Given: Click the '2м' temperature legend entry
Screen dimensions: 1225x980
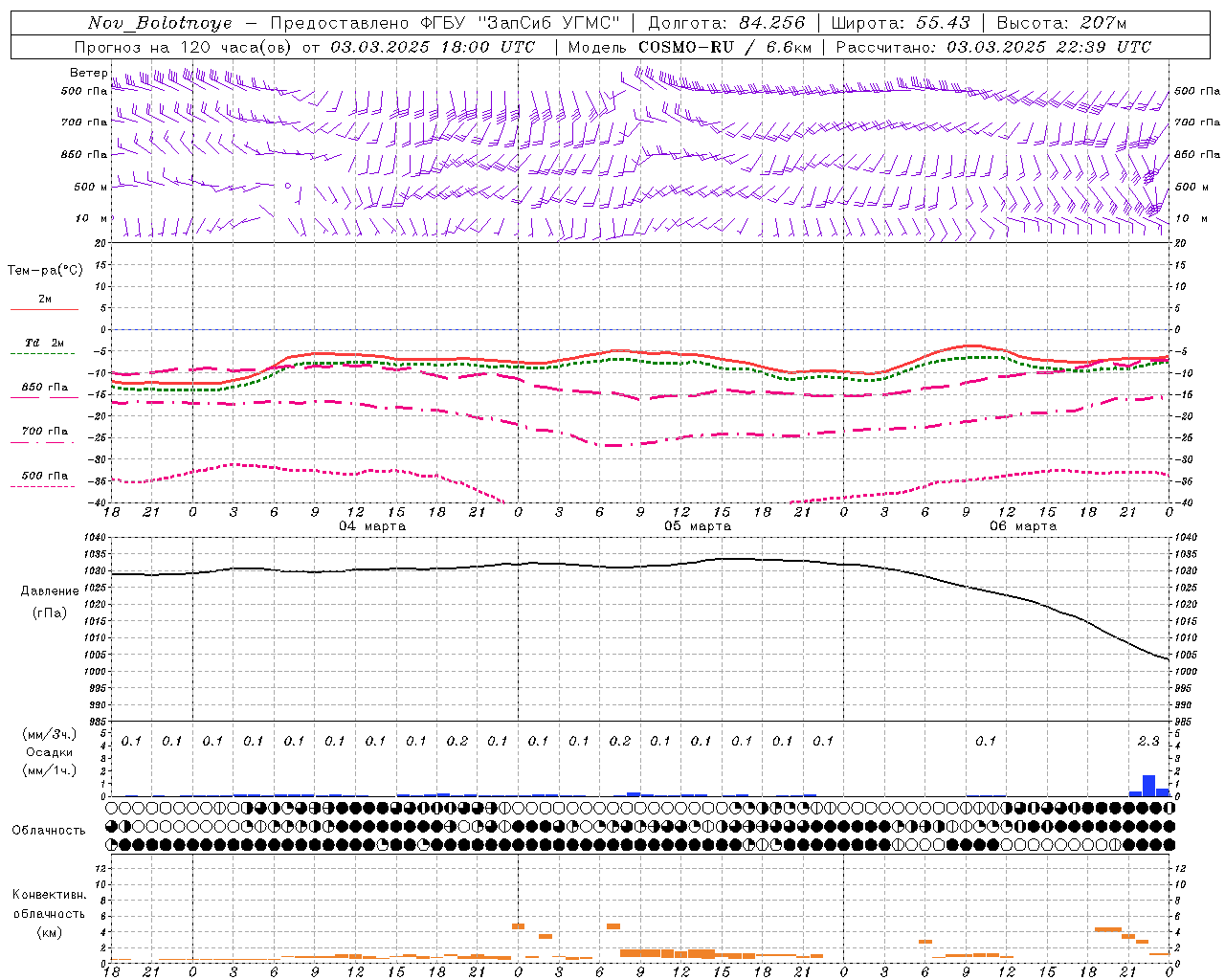Looking at the screenshot, I should [x=45, y=300].
